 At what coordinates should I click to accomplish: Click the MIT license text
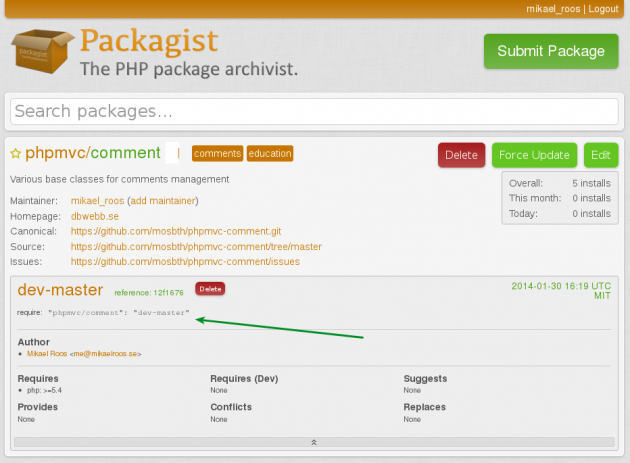click(x=602, y=296)
